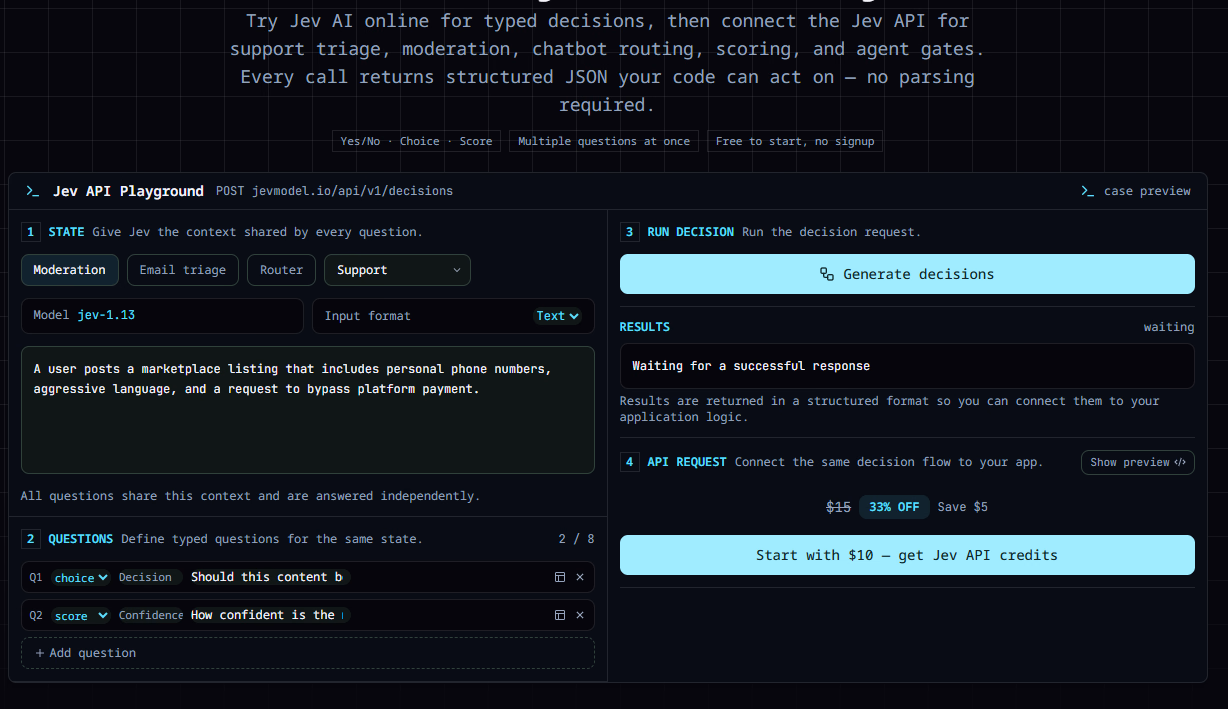Viewport: 1228px width, 709px height.
Task: Click the Generate decisions button
Action: 907,274
